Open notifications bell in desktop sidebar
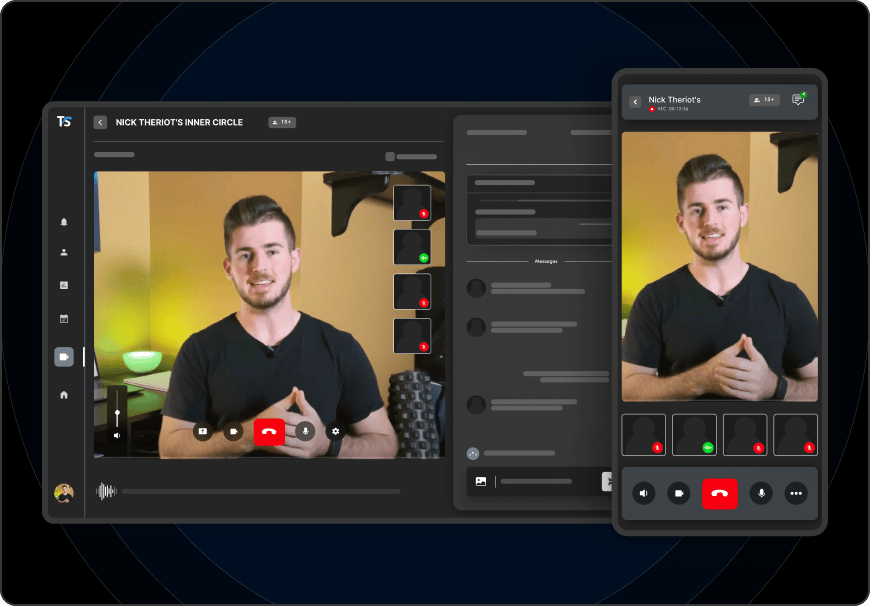870x606 pixels. [x=64, y=222]
